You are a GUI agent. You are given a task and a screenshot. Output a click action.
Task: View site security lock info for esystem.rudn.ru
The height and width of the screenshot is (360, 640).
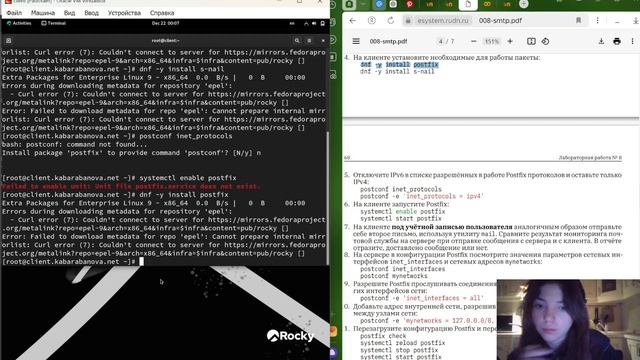coord(408,20)
